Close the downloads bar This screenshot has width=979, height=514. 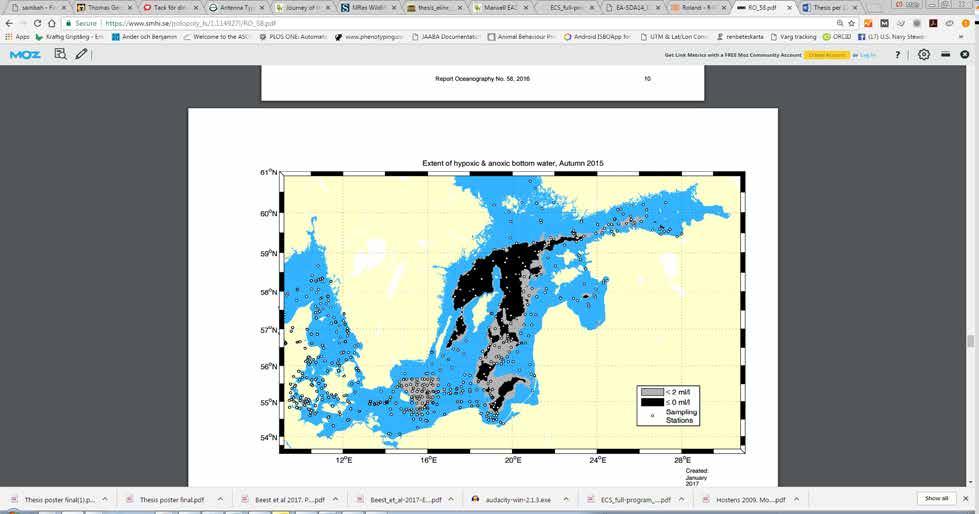[x=965, y=498]
